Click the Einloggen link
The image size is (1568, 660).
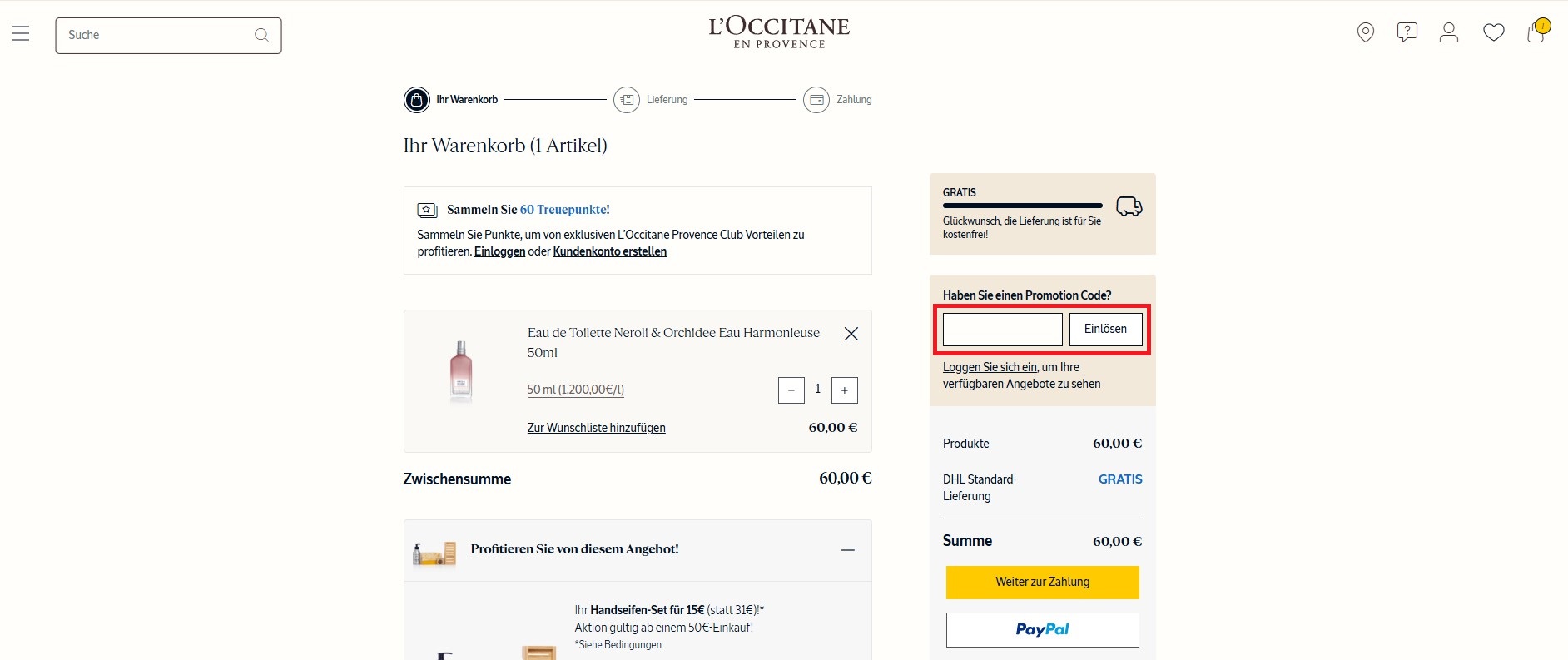pyautogui.click(x=499, y=251)
